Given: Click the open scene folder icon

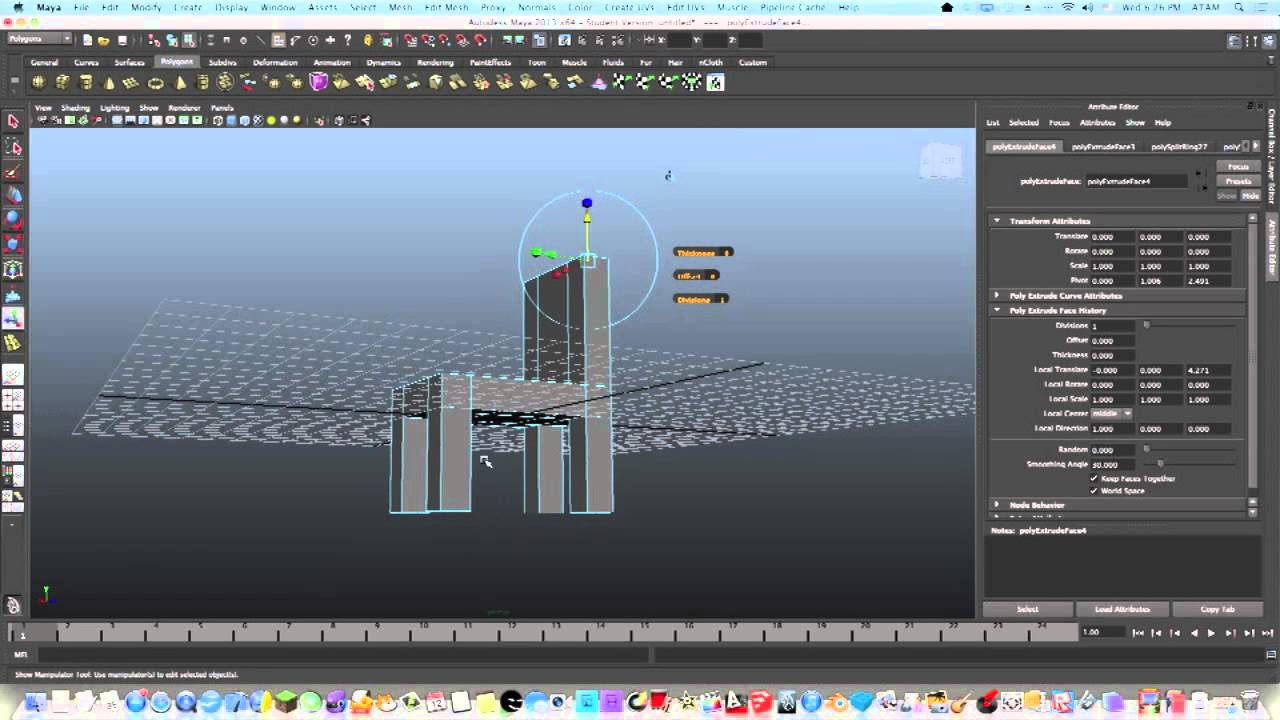Looking at the screenshot, I should (x=104, y=40).
